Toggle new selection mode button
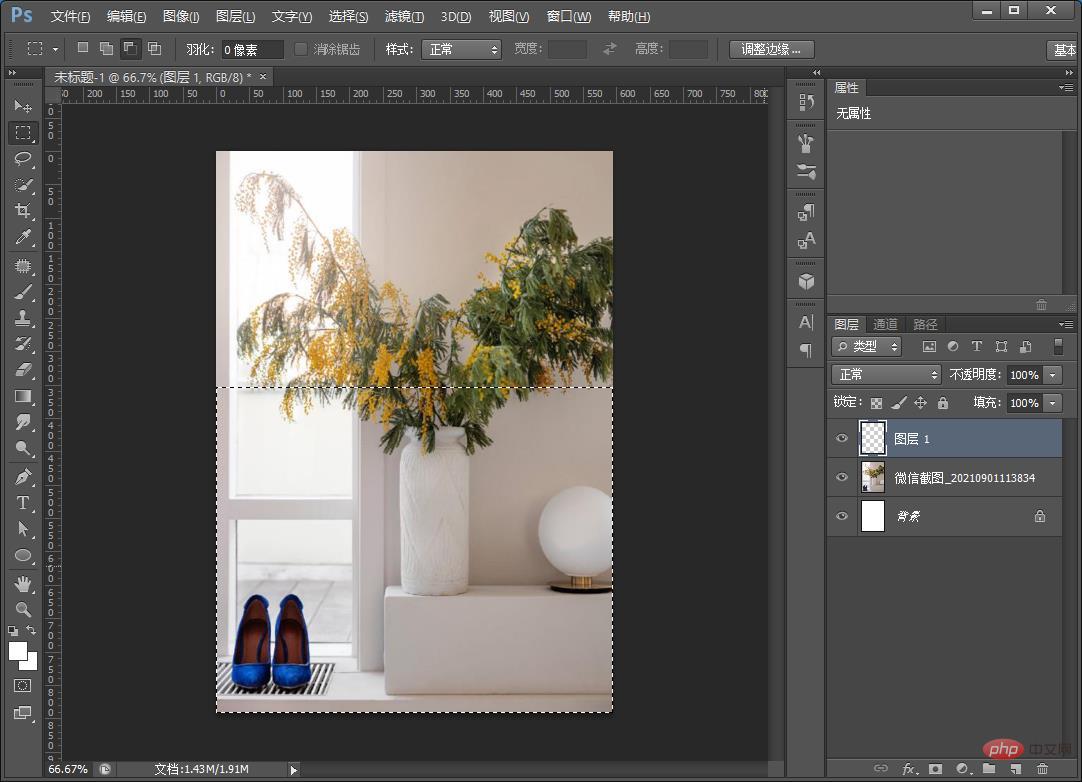The height and width of the screenshot is (782, 1082). (x=83, y=48)
